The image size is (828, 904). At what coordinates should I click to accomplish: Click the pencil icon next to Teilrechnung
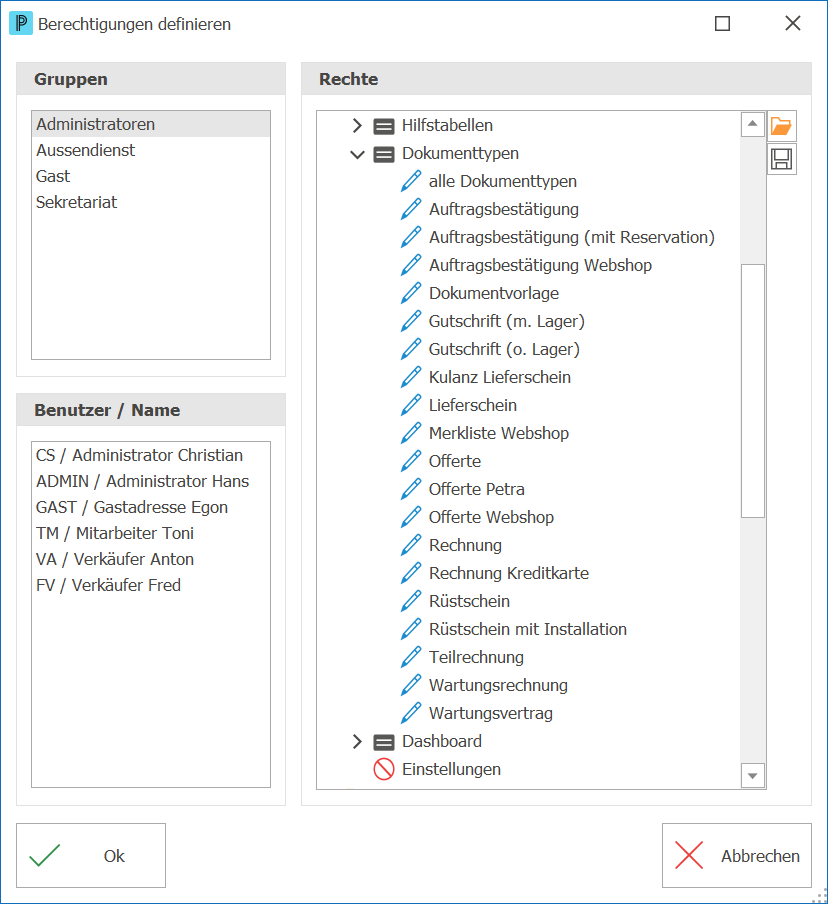pyautogui.click(x=411, y=657)
